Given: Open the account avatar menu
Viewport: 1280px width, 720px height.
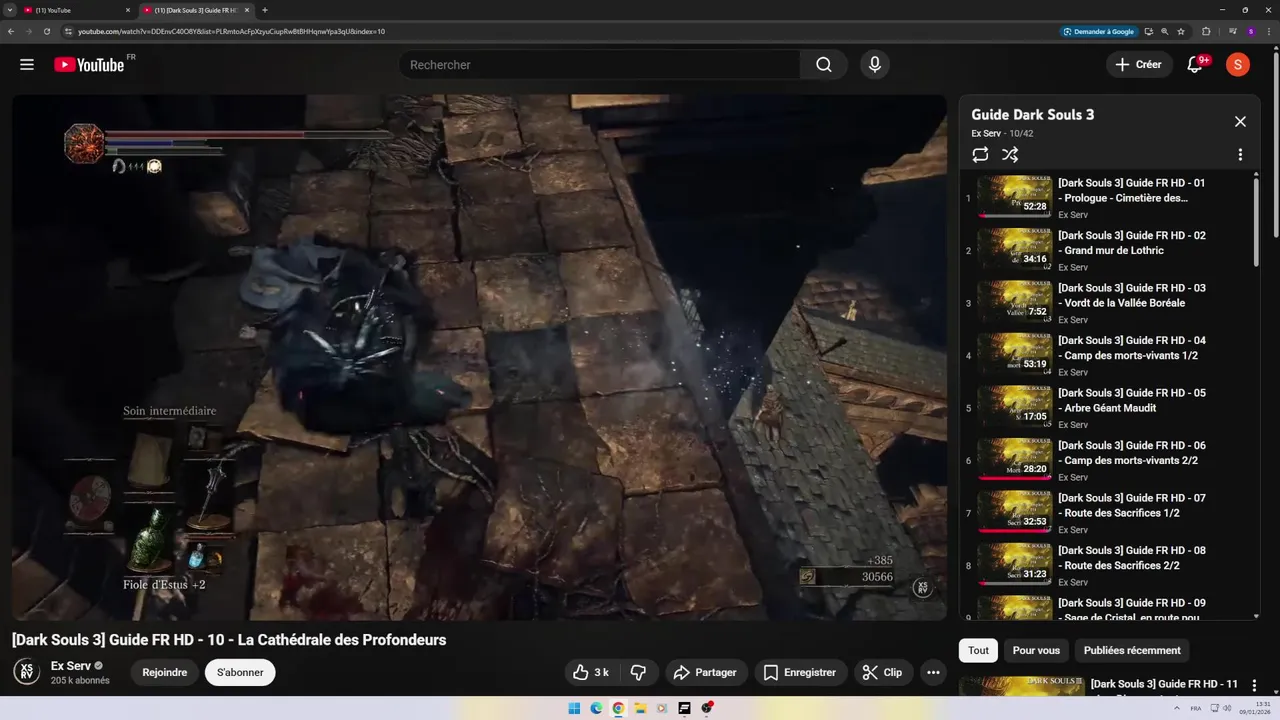Looking at the screenshot, I should pyautogui.click(x=1238, y=65).
